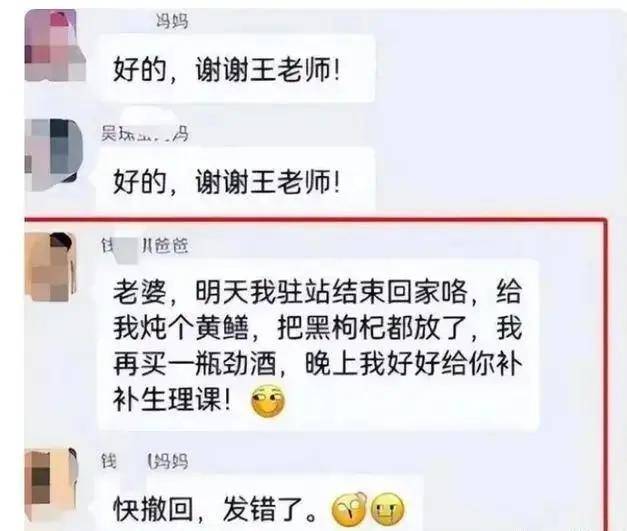This screenshot has width=627, height=531.
Task: Click the smirking emoji after 补补生理课
Action: [268, 401]
